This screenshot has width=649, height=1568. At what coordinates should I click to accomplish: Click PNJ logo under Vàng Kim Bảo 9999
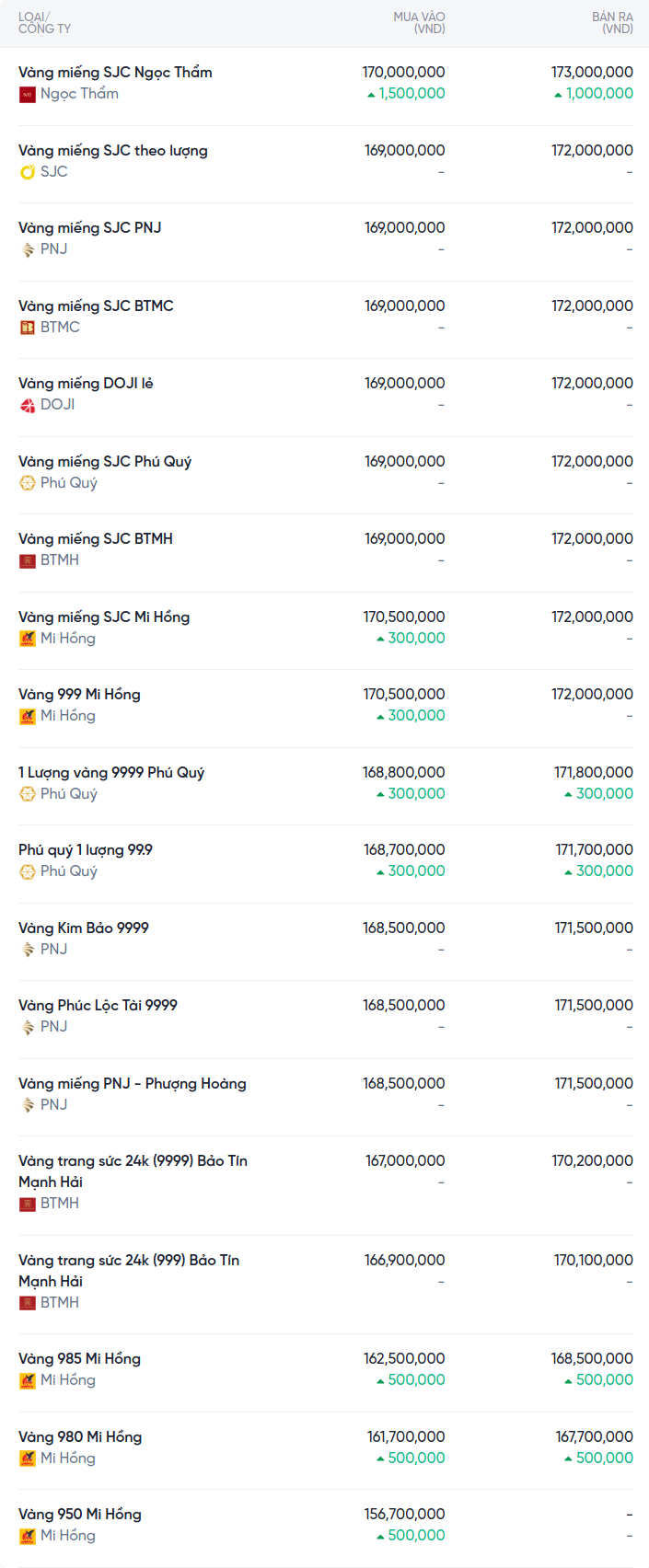click(x=28, y=950)
